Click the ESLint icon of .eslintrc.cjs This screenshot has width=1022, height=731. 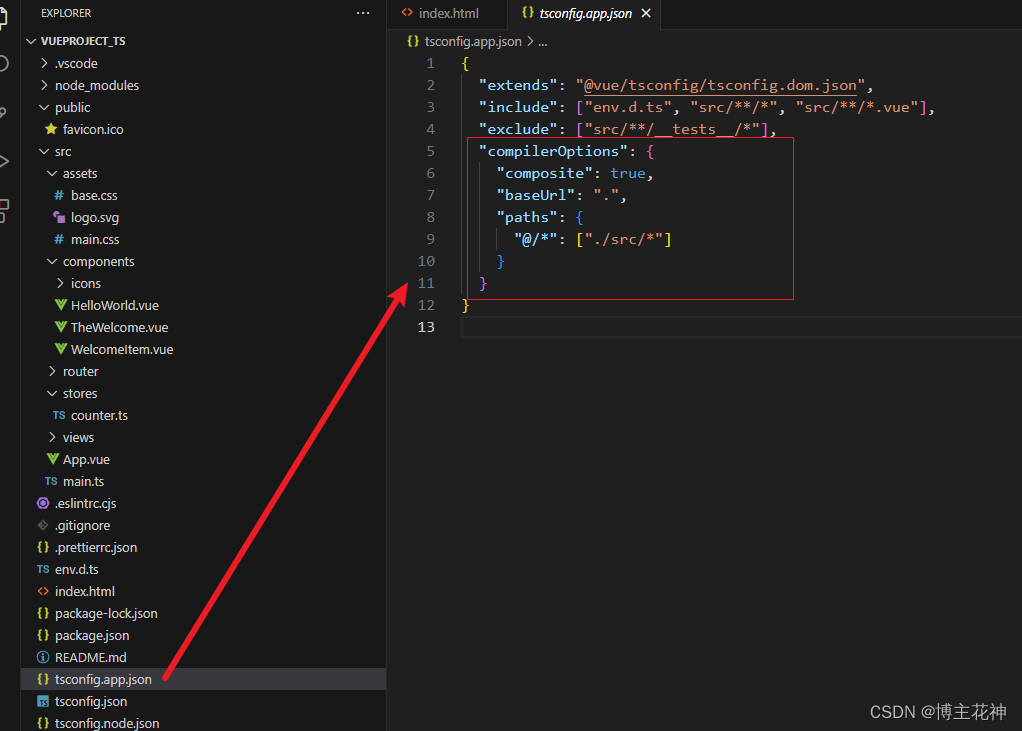click(43, 503)
